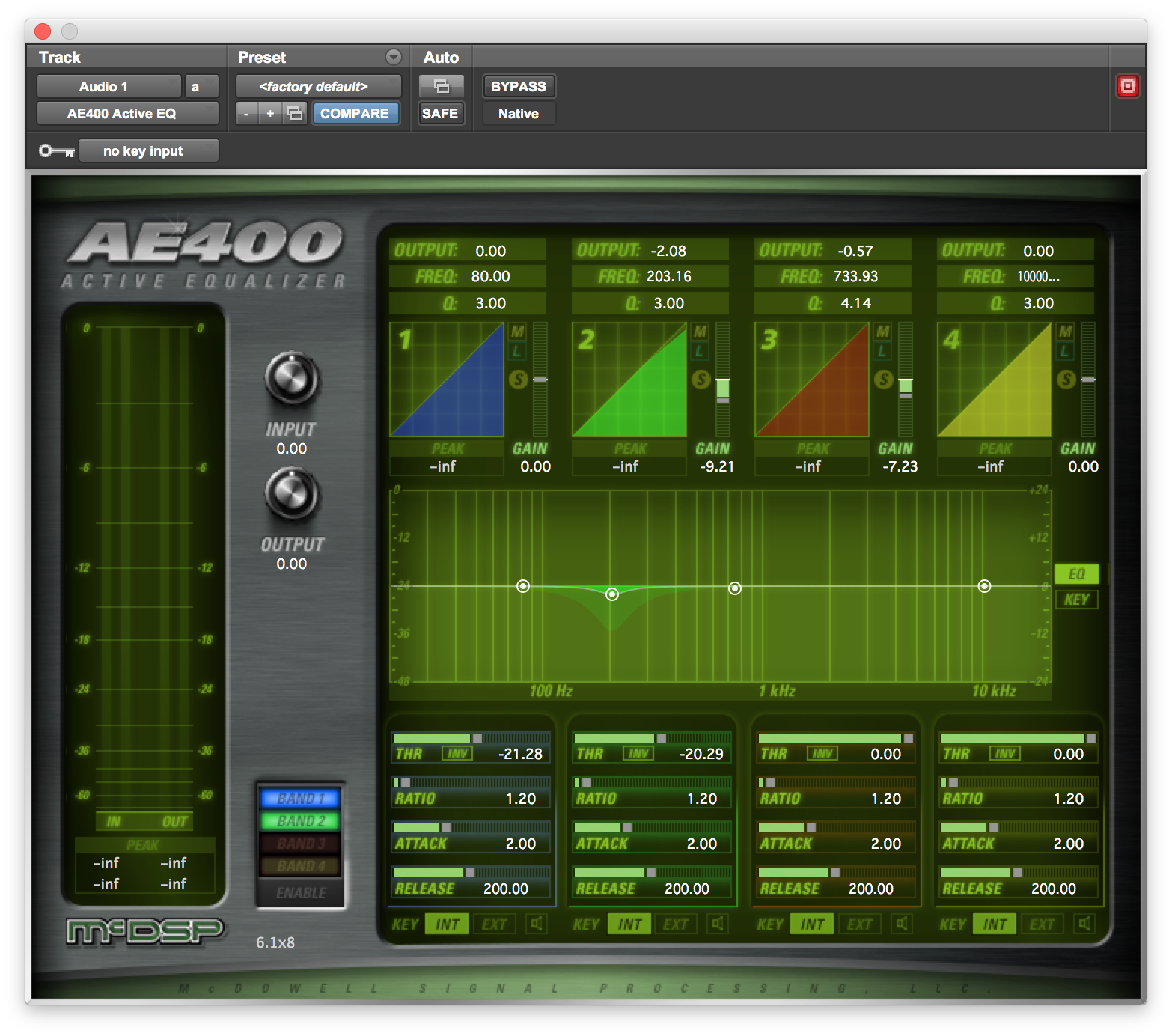This screenshot has height=1036, width=1172.
Task: Toggle the BYPASS button
Action: (519, 86)
